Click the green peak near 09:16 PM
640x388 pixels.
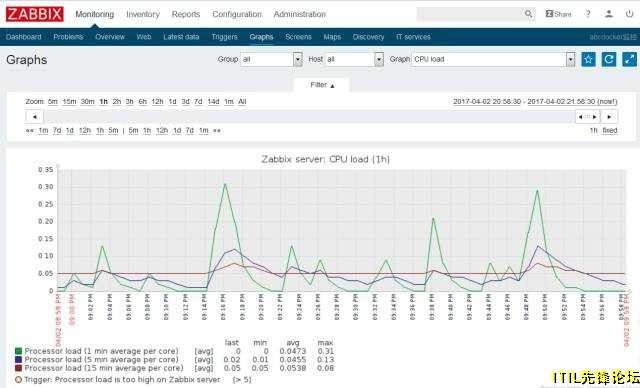coord(225,184)
